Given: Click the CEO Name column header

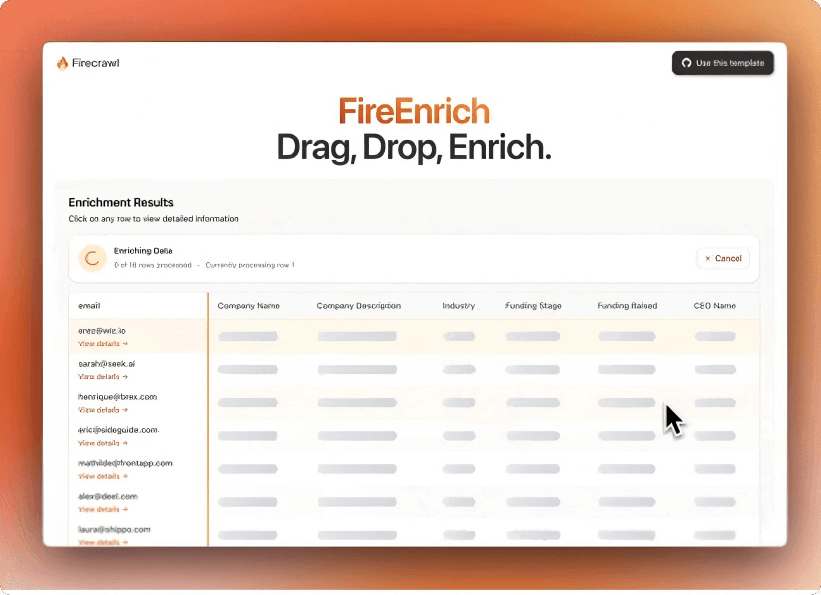Looking at the screenshot, I should pos(714,306).
